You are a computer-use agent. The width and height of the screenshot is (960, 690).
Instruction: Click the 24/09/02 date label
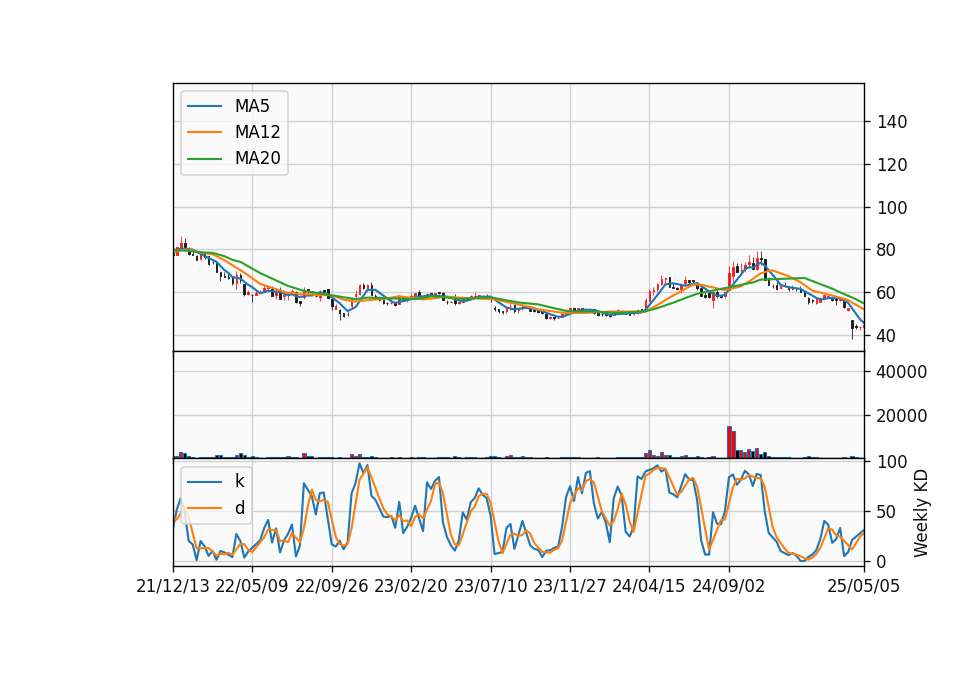729,587
